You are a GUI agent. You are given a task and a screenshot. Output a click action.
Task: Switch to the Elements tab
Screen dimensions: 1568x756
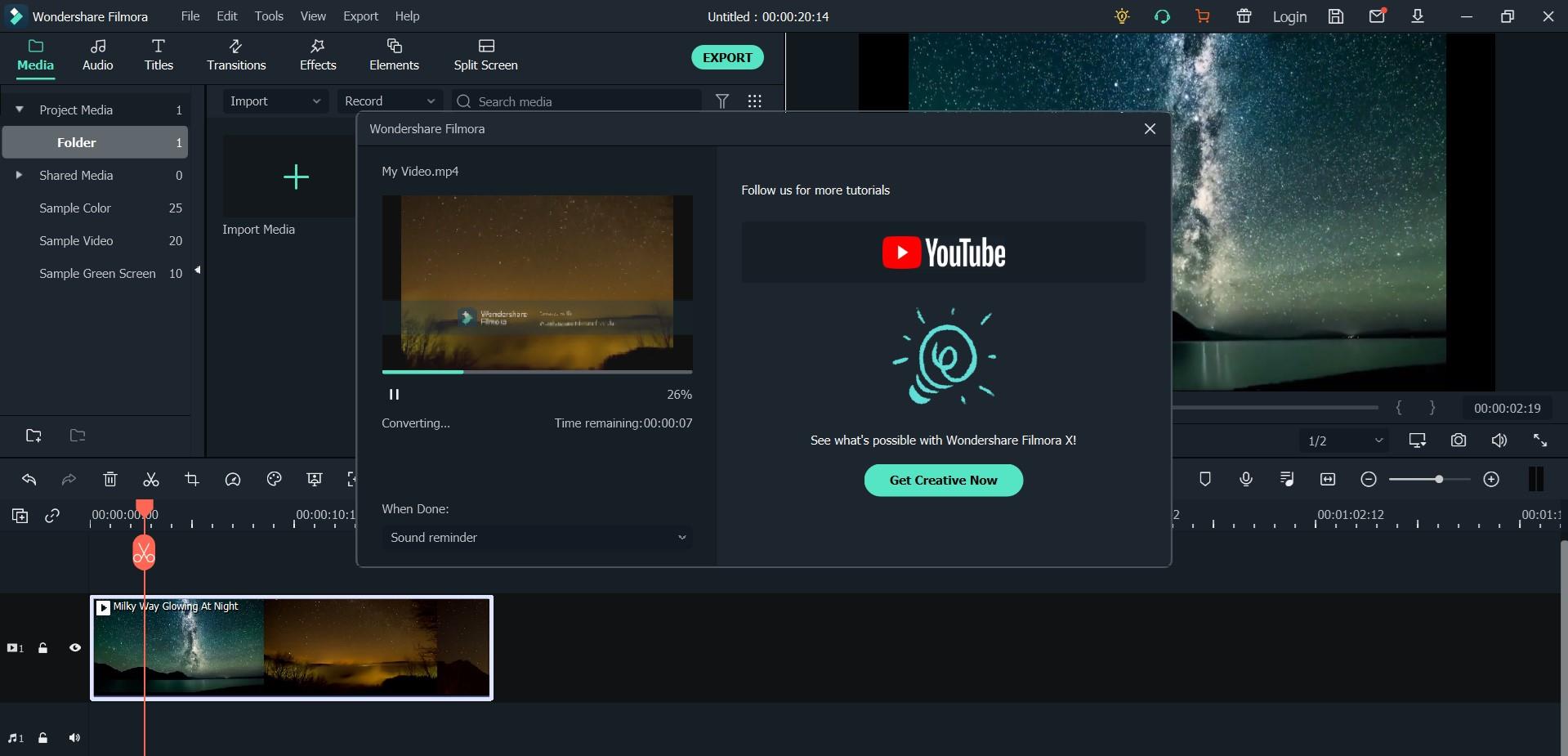coord(394,56)
